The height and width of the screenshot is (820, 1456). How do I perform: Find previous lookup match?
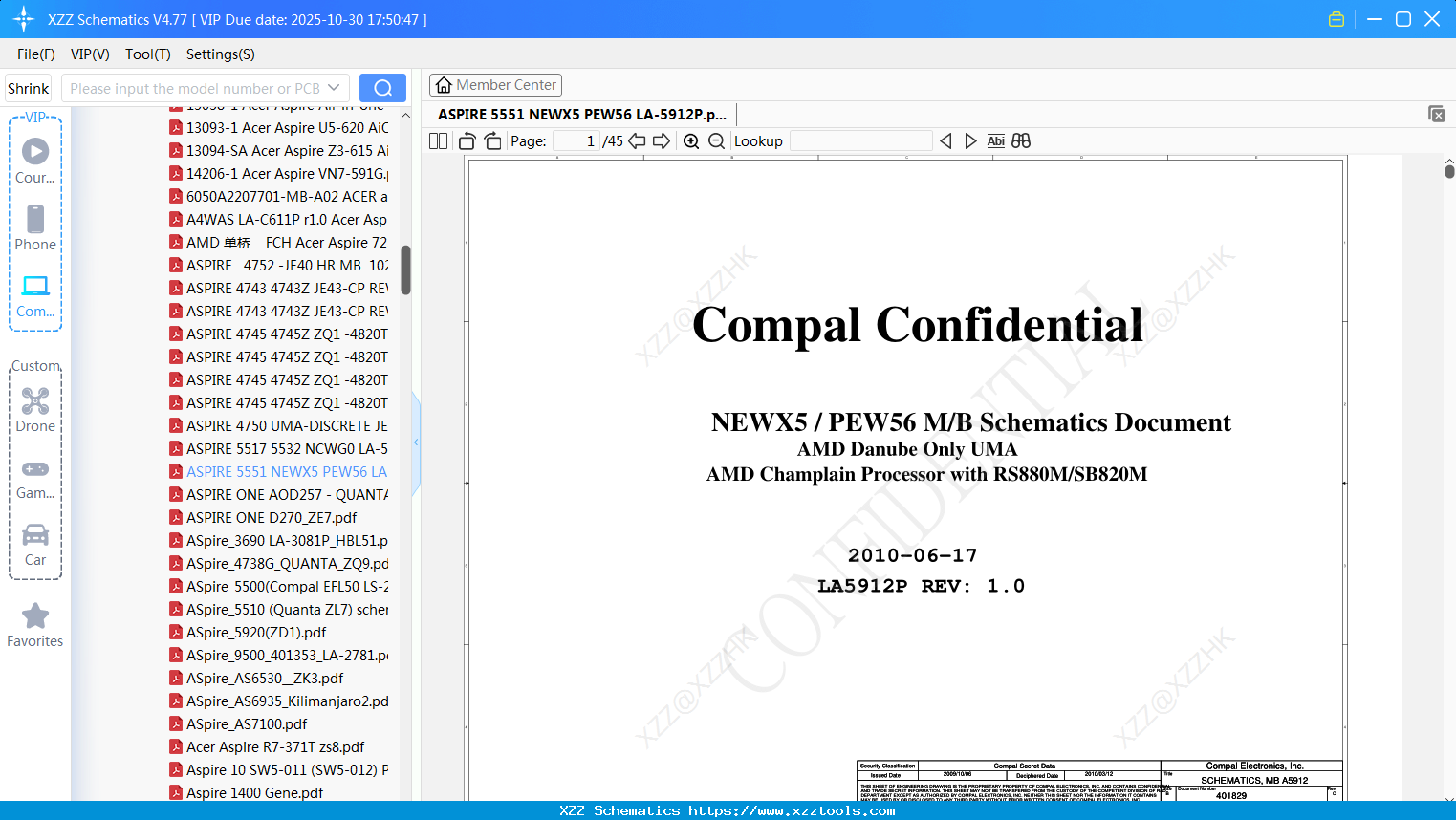click(x=945, y=140)
